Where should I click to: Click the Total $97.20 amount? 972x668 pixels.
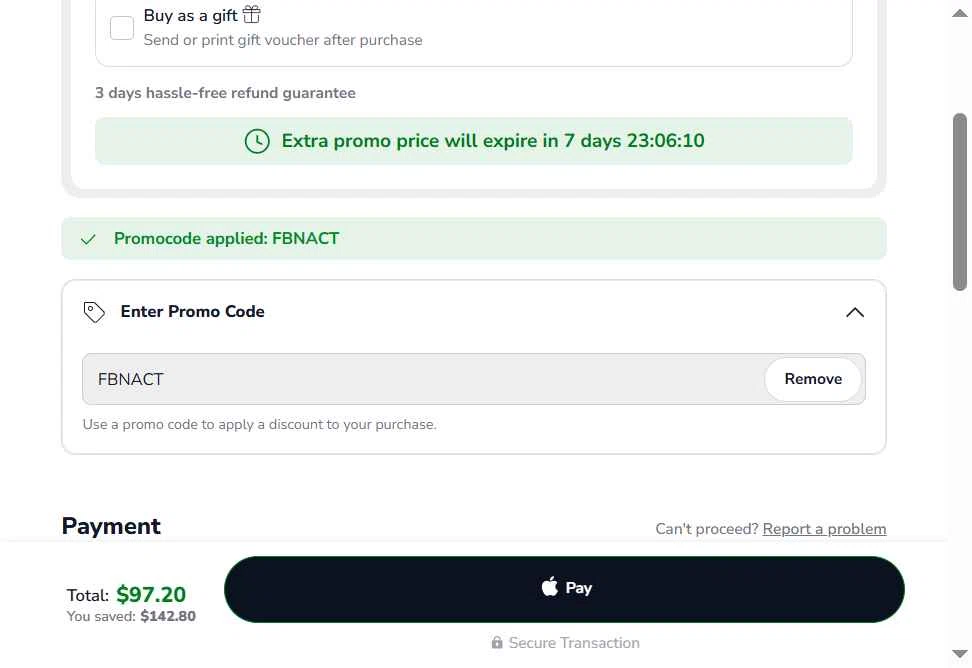[151, 595]
